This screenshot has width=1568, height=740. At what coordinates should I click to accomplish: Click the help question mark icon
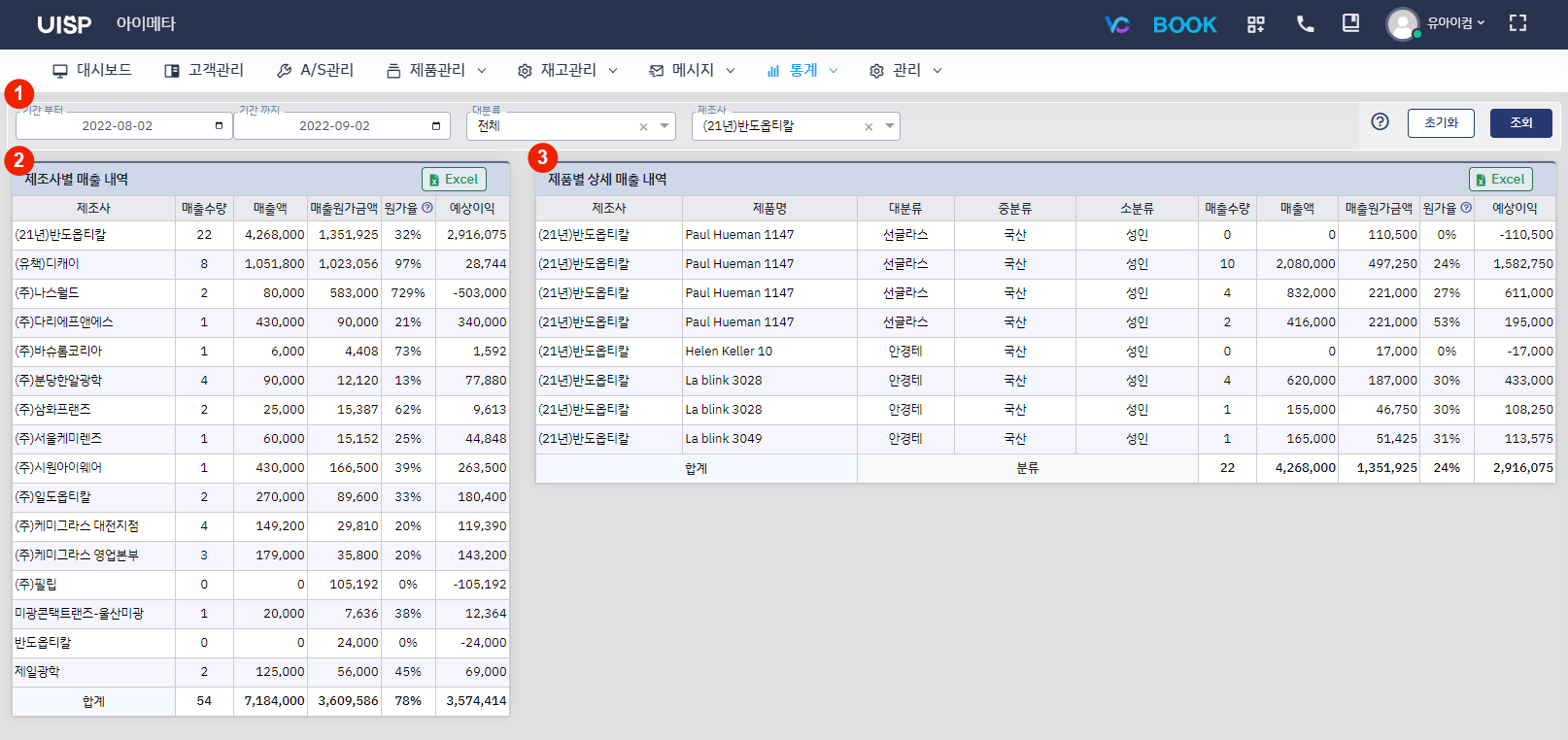click(1380, 121)
